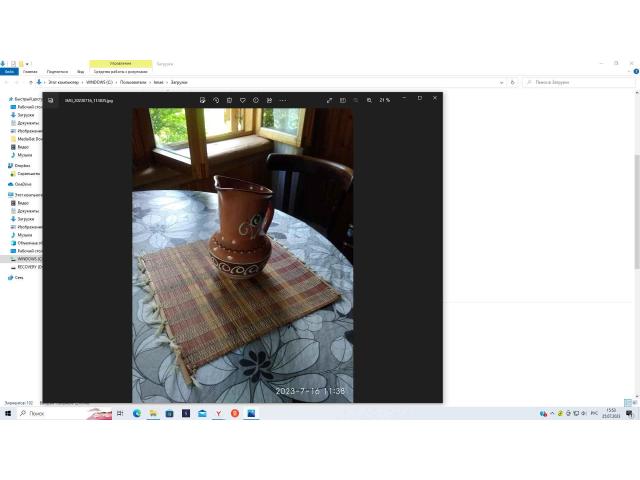Click the Up arrow in Explorer navigation

tap(31, 82)
